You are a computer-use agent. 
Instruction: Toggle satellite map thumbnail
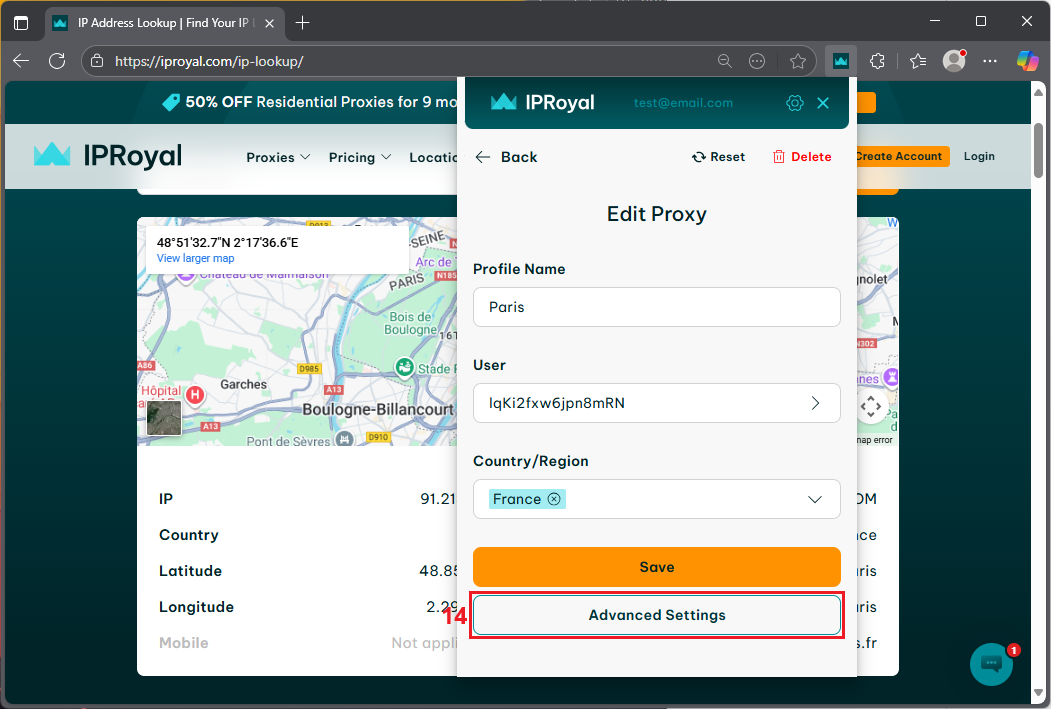(x=164, y=417)
